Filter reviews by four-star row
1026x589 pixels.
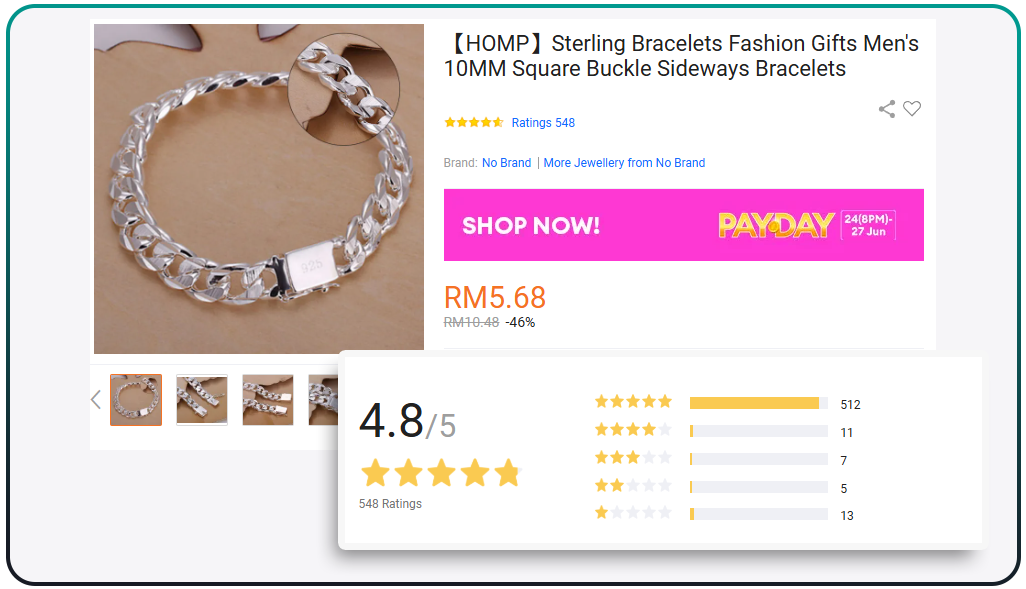tap(724, 431)
